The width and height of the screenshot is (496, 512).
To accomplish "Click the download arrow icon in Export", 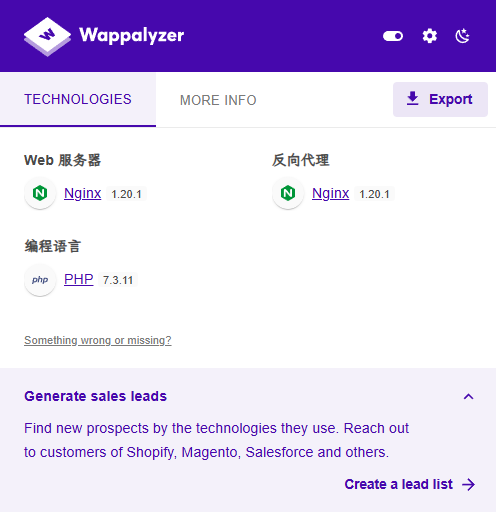I will pos(413,99).
